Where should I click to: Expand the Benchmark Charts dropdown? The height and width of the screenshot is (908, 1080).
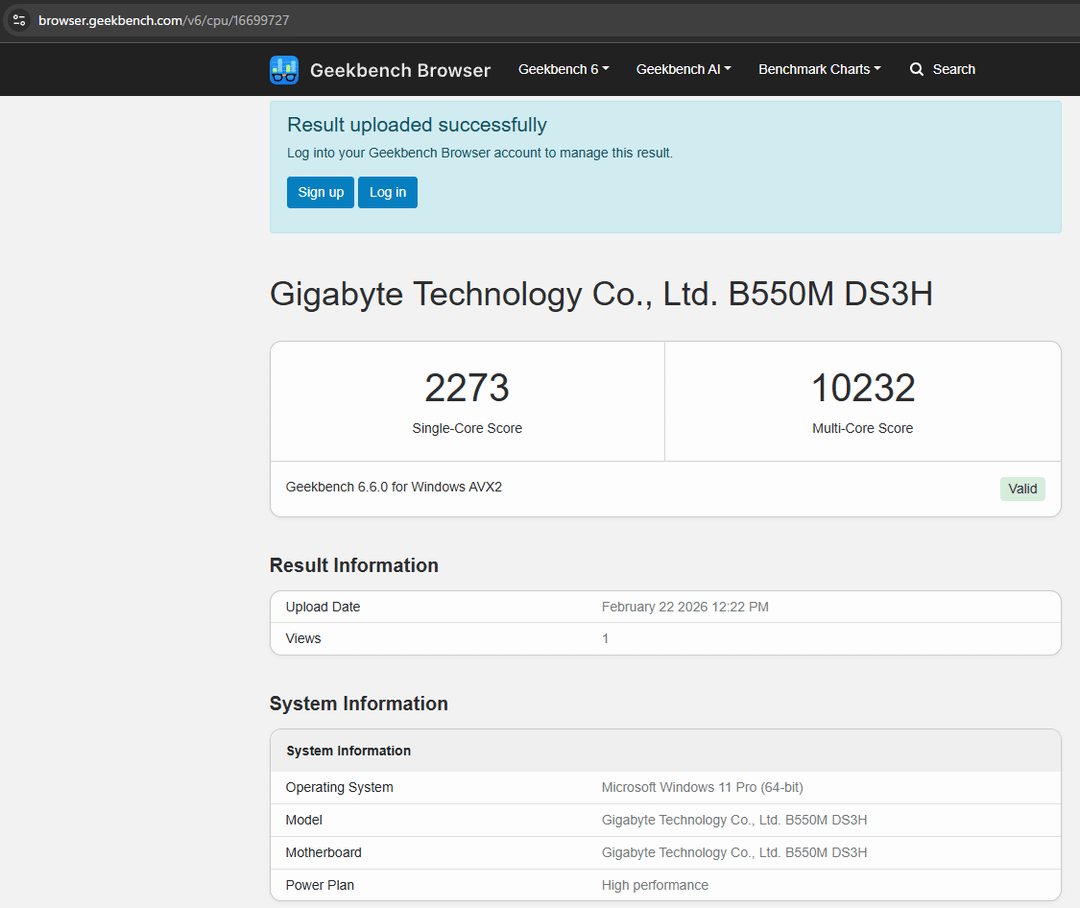point(819,69)
